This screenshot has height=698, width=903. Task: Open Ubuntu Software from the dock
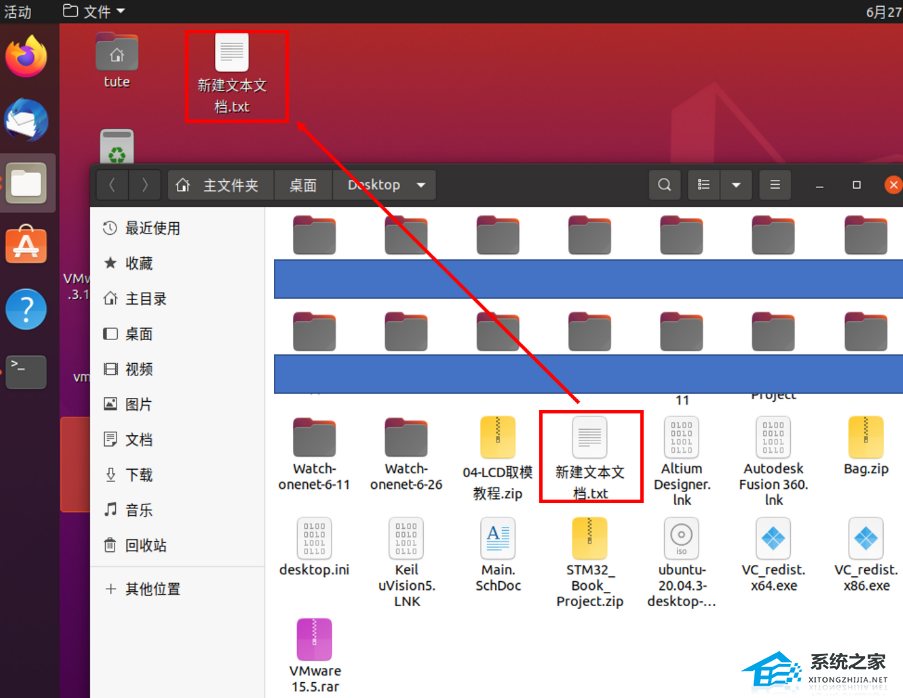click(x=26, y=246)
